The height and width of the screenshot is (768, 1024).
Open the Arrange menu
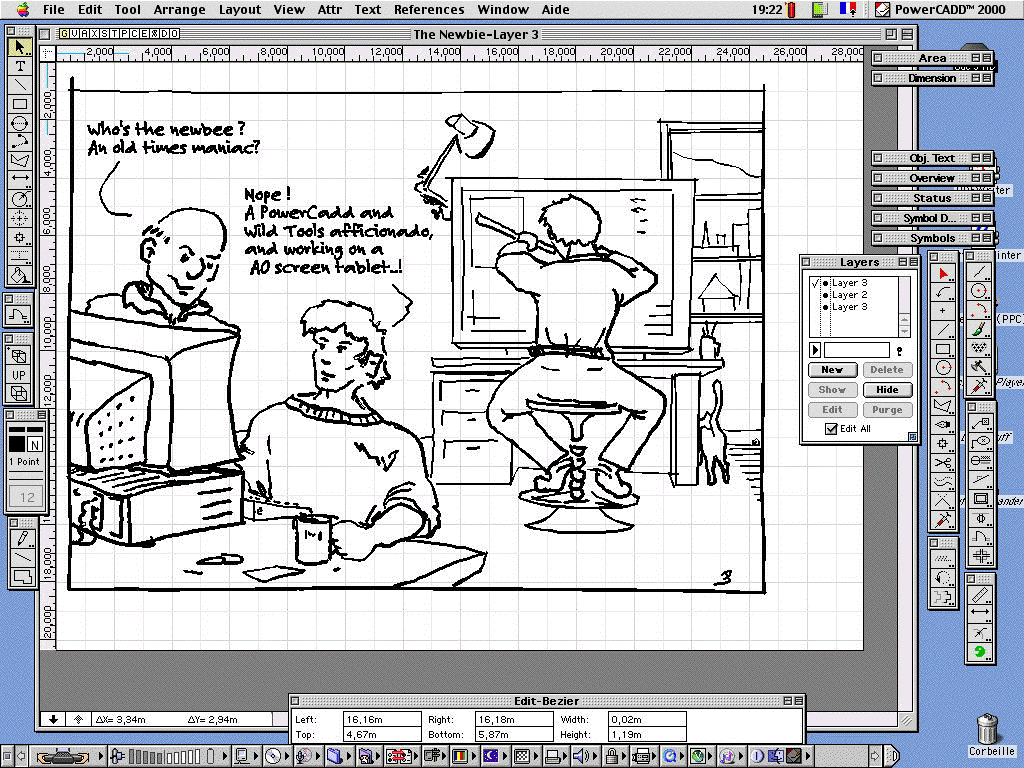point(179,9)
